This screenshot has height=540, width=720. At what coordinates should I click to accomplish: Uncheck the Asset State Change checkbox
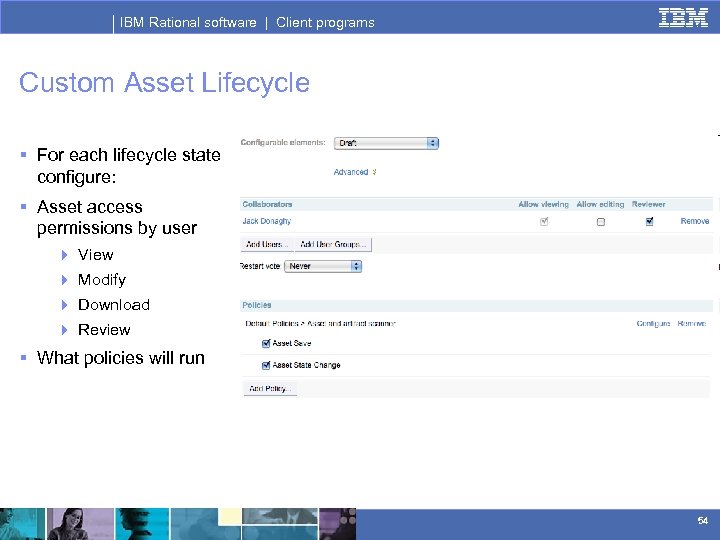click(266, 366)
